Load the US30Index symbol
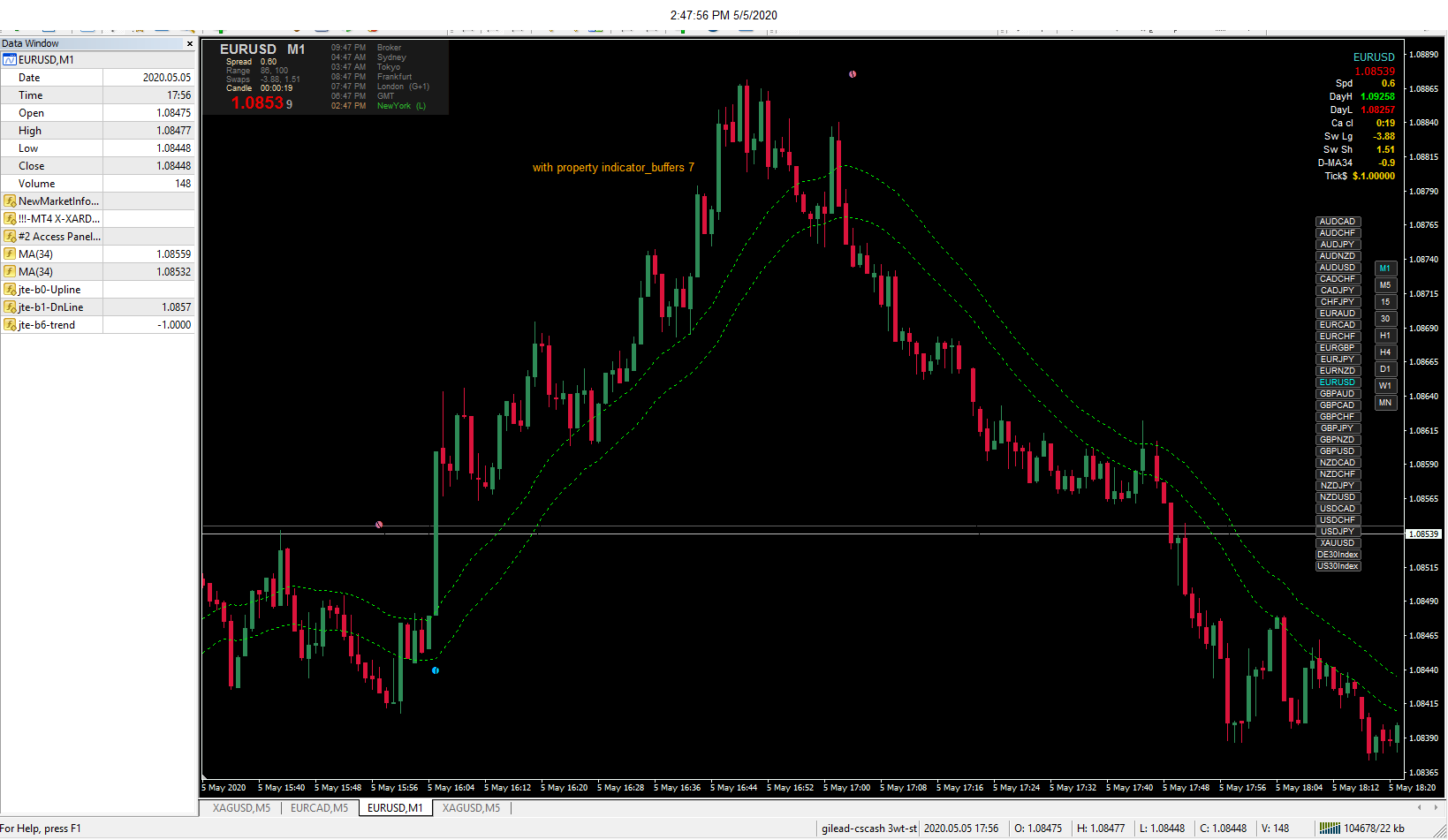Image resolution: width=1448 pixels, height=840 pixels. (1338, 566)
